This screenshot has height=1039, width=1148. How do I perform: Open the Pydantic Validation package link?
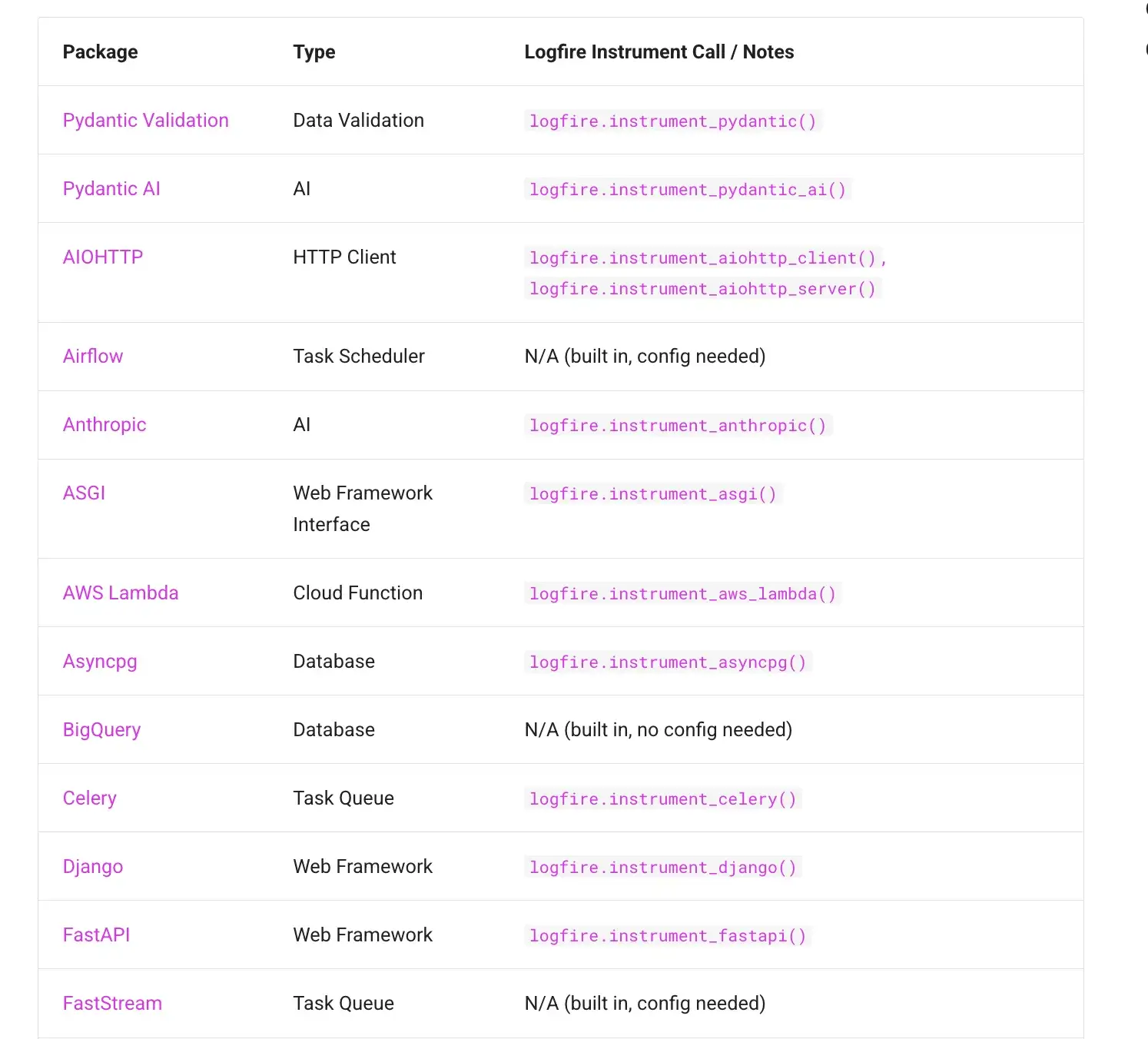(x=145, y=120)
